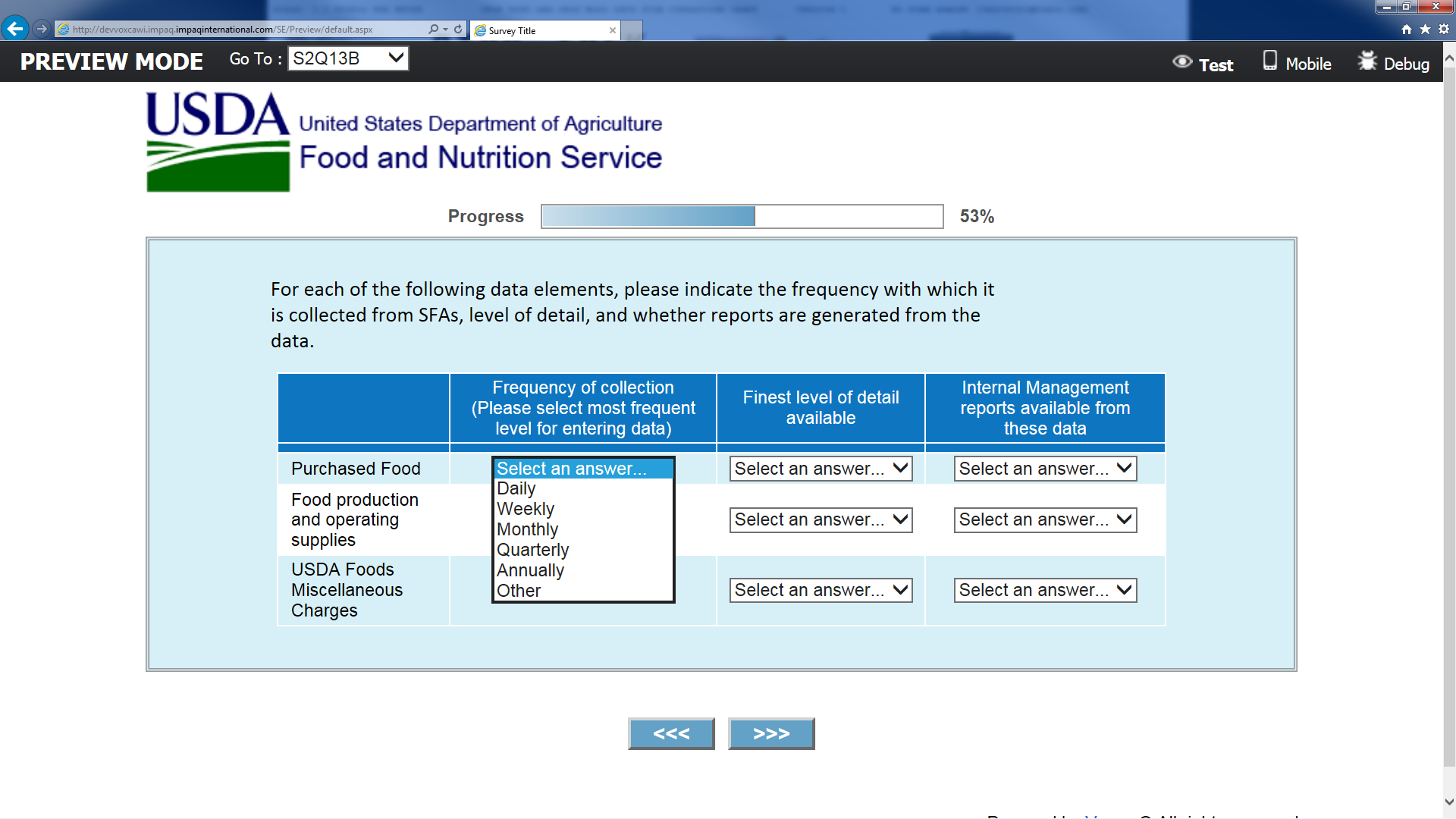Click the favorites star icon
1456x819 pixels.
[1425, 29]
